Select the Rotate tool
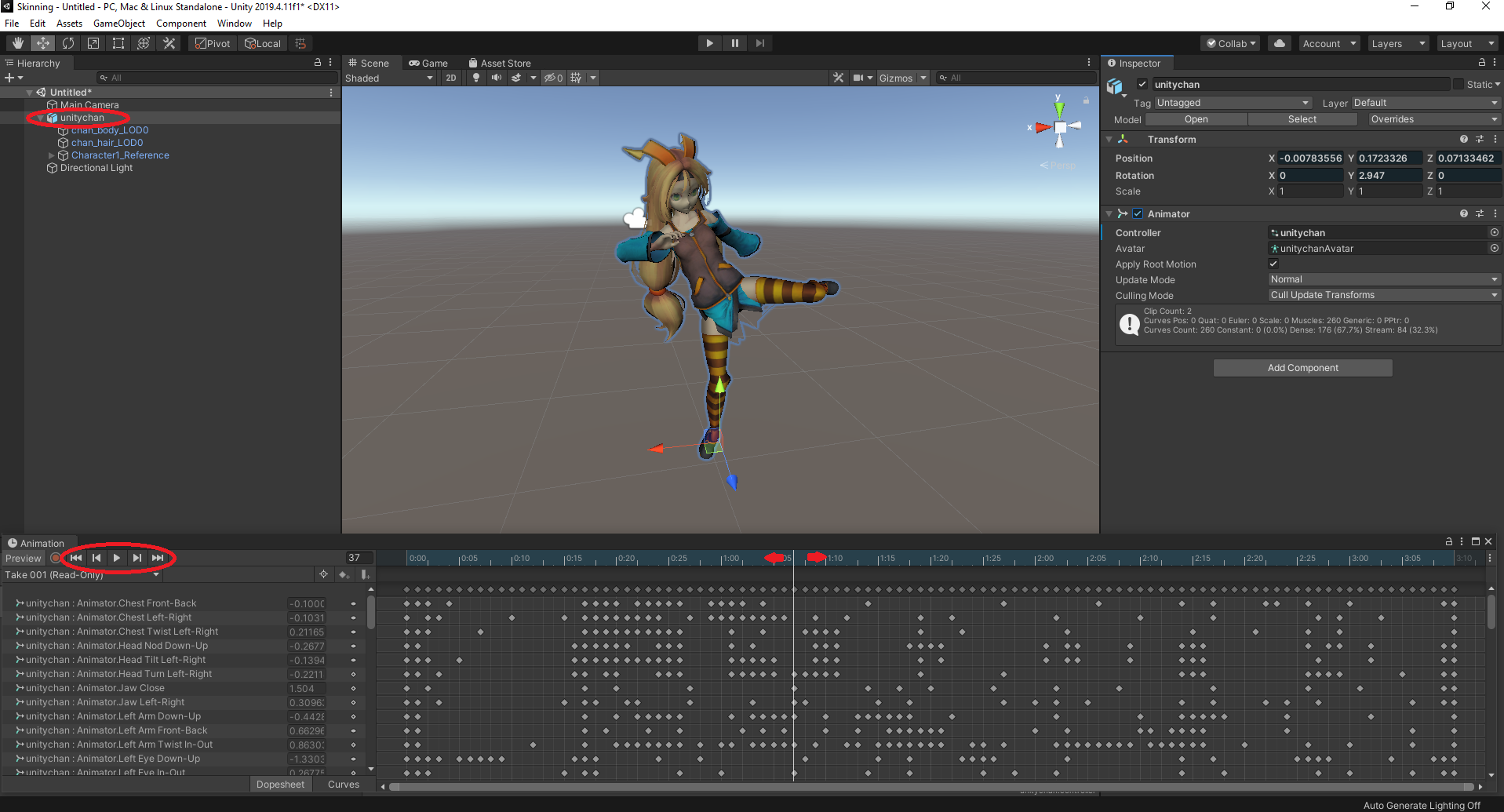 (68, 43)
